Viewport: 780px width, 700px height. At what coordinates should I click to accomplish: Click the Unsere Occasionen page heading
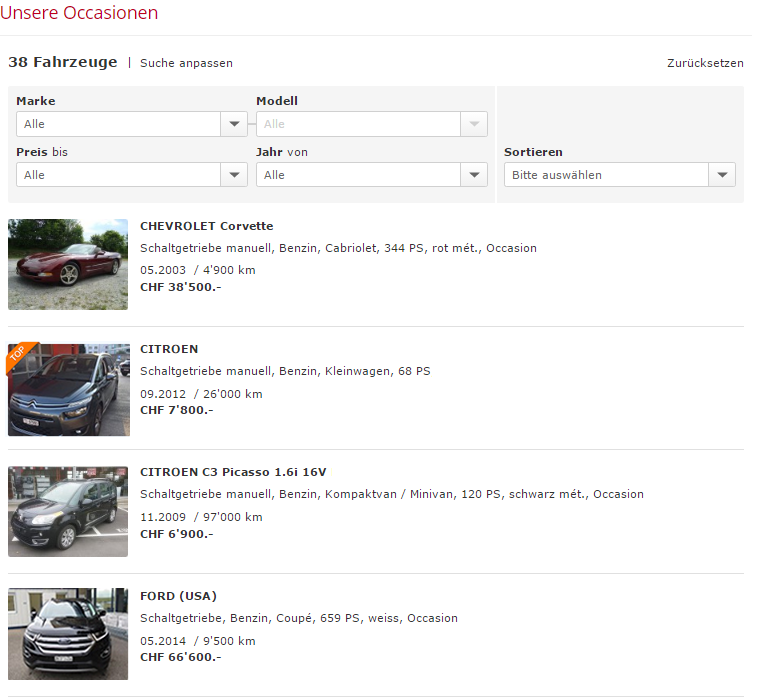(x=79, y=13)
